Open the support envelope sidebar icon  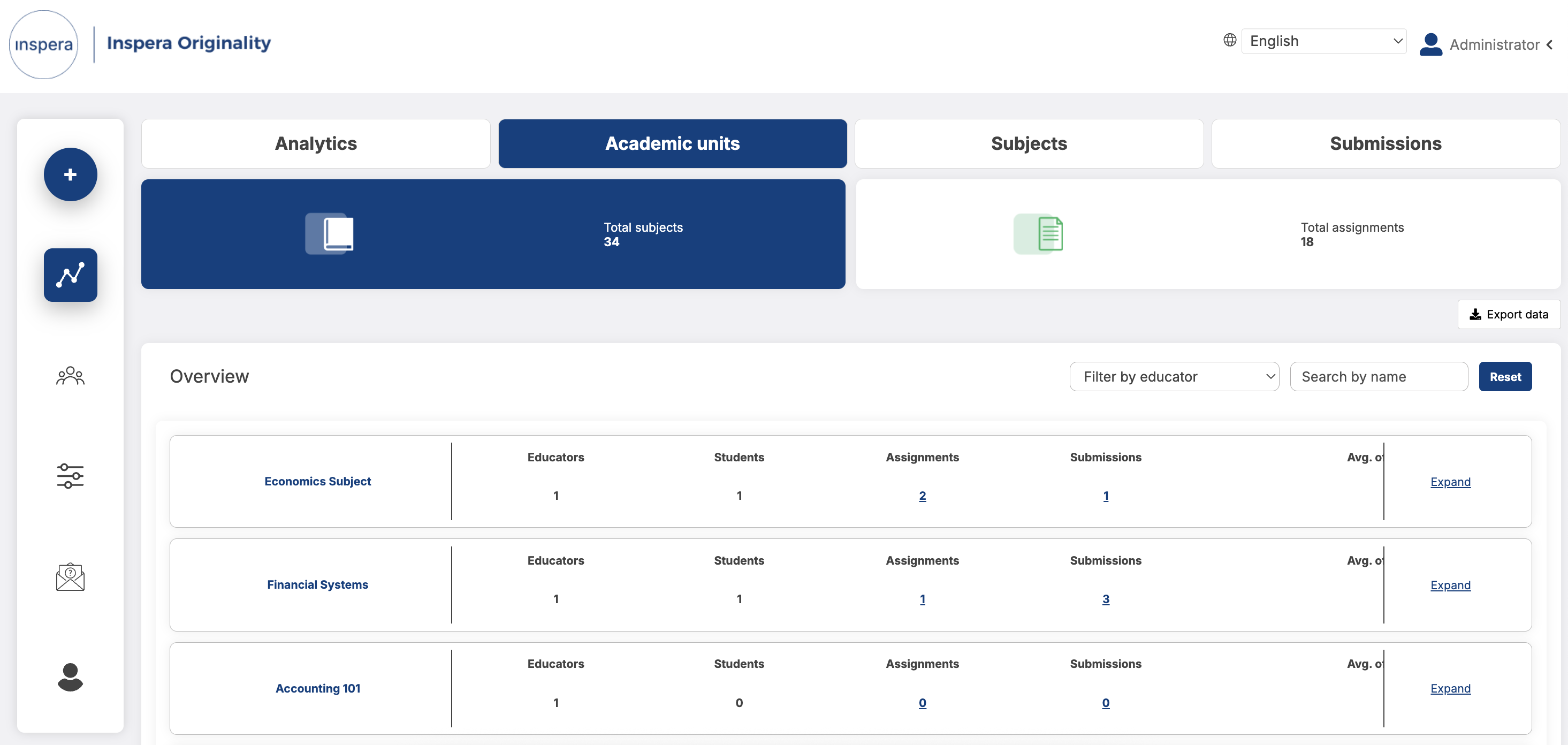click(71, 577)
